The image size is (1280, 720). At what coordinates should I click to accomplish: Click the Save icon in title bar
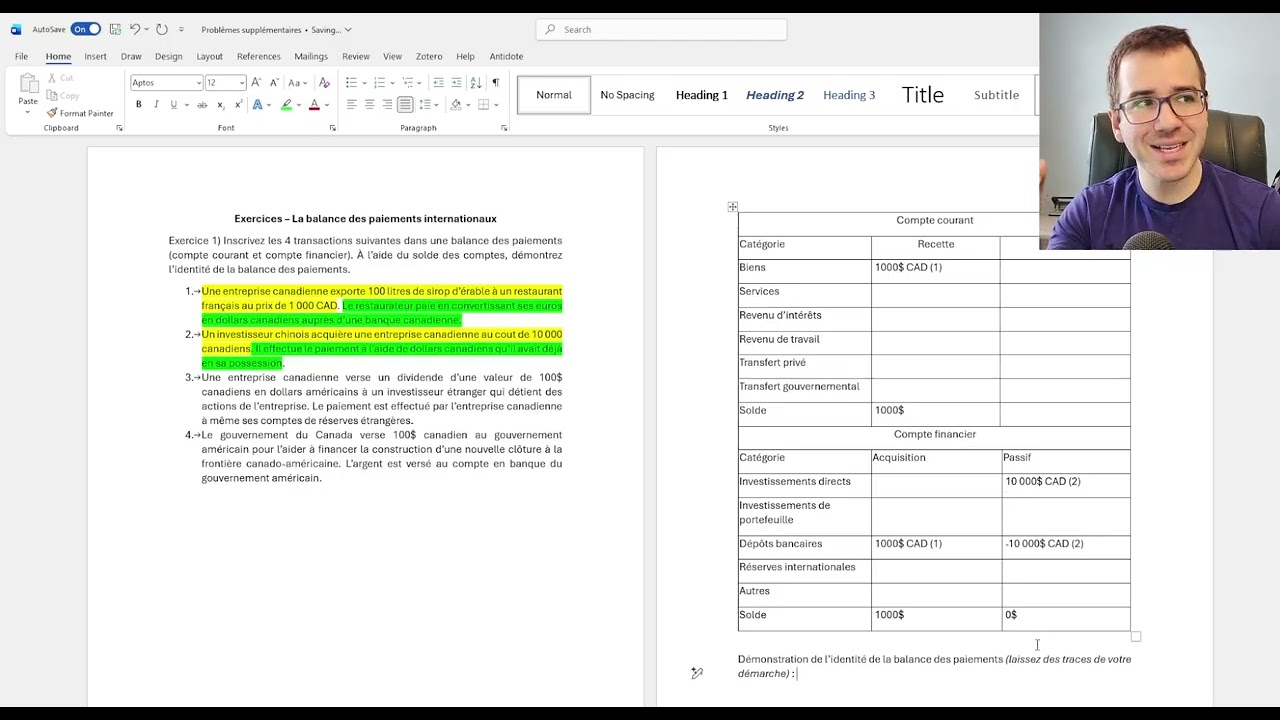coord(115,29)
